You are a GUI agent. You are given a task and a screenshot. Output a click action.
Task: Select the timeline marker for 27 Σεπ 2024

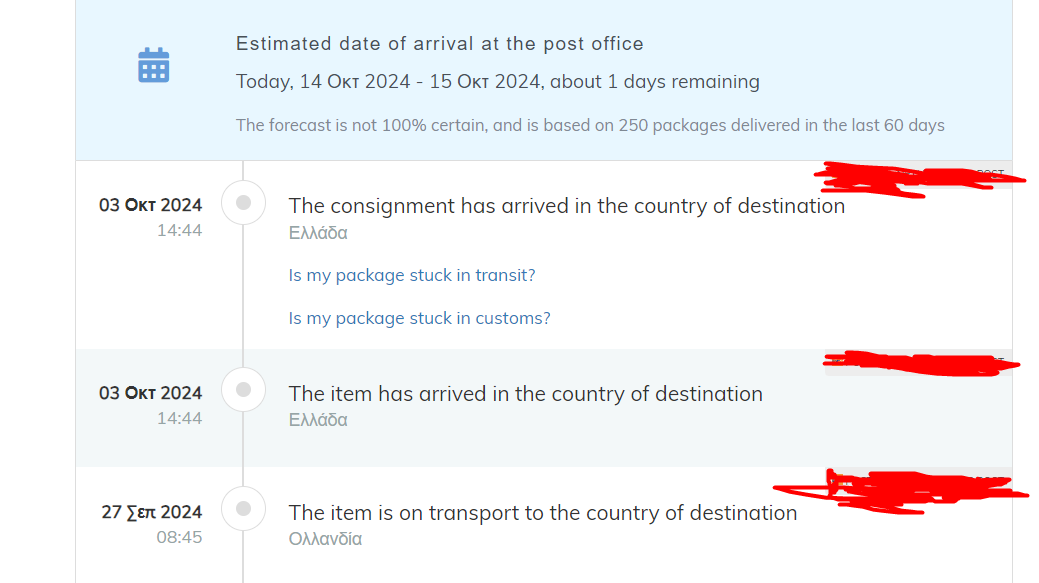[243, 509]
